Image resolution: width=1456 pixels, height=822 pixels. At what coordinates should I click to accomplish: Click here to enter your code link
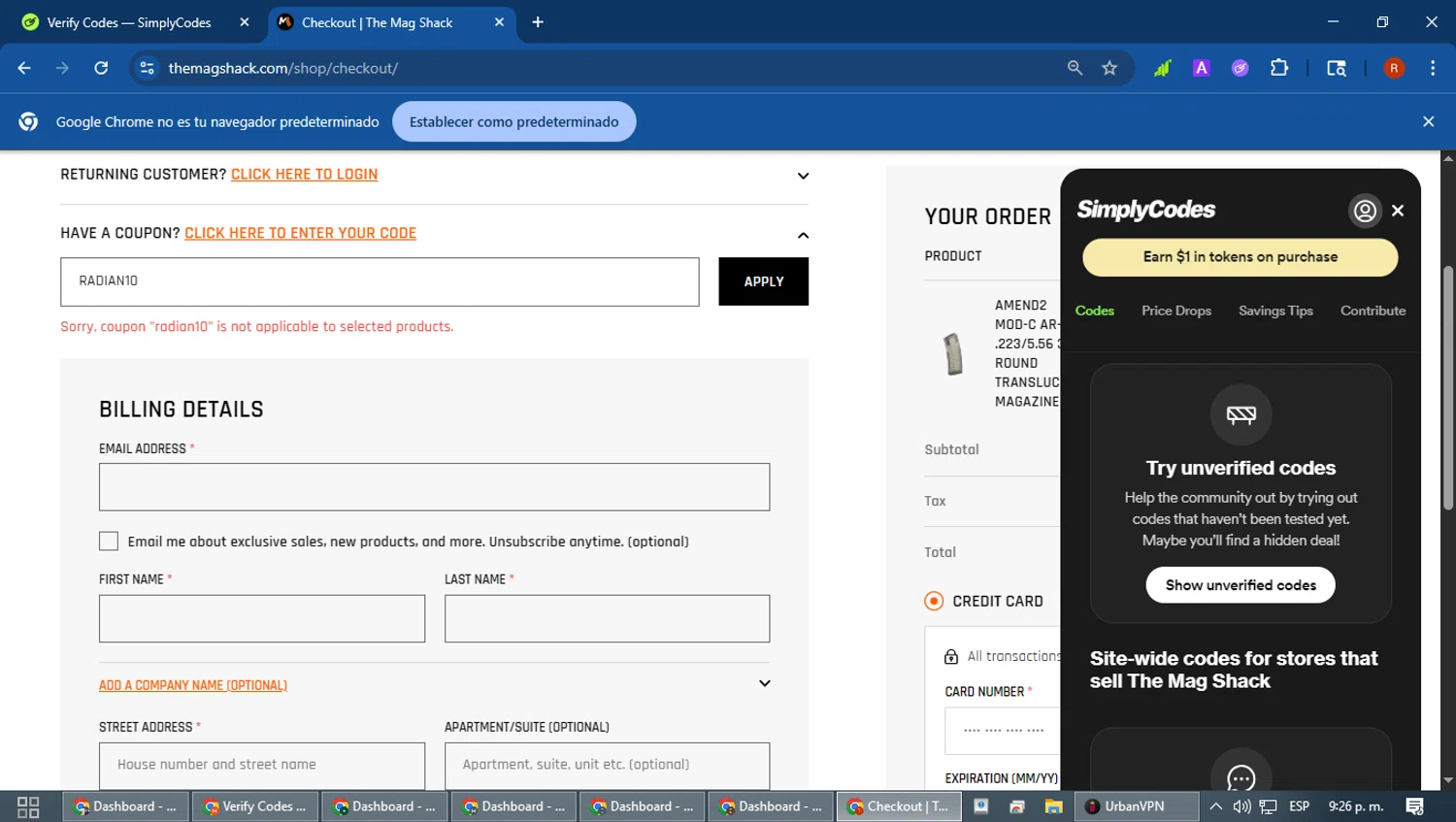tap(300, 233)
